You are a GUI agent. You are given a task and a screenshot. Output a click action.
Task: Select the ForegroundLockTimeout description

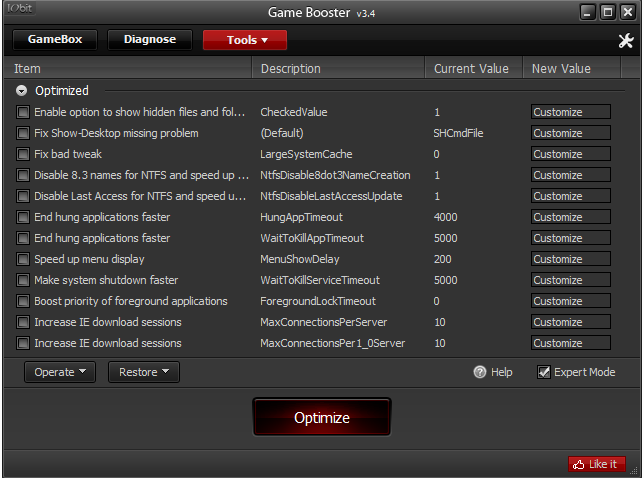coord(317,301)
